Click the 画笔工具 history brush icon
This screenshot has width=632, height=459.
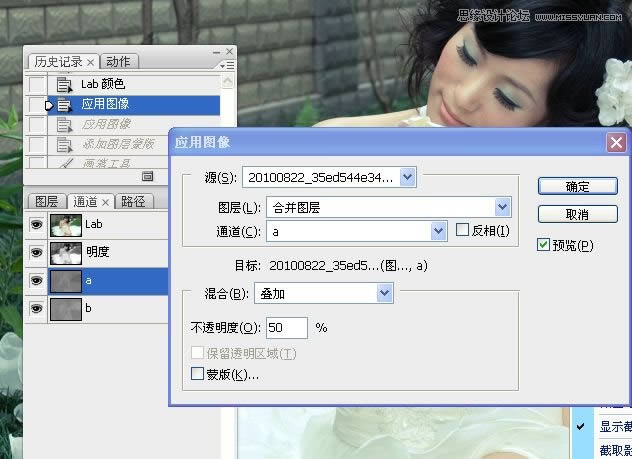coord(66,163)
